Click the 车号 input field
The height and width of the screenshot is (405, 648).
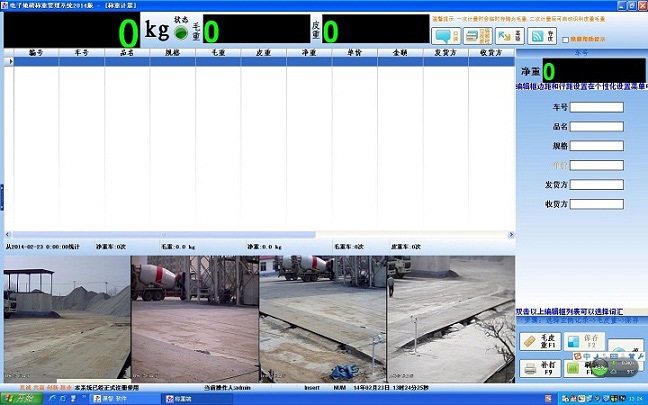(x=597, y=107)
